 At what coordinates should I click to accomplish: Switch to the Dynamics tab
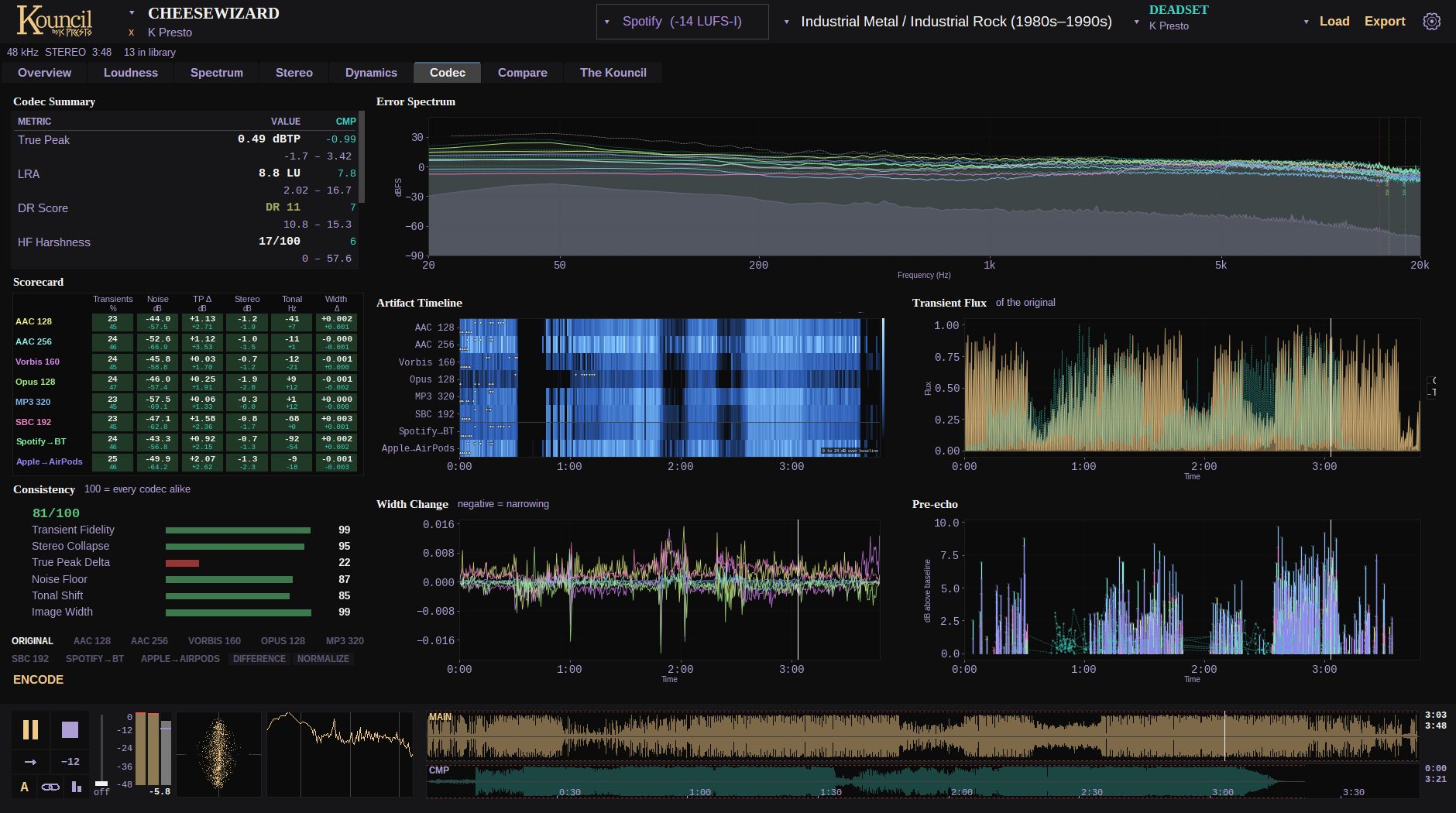click(371, 73)
